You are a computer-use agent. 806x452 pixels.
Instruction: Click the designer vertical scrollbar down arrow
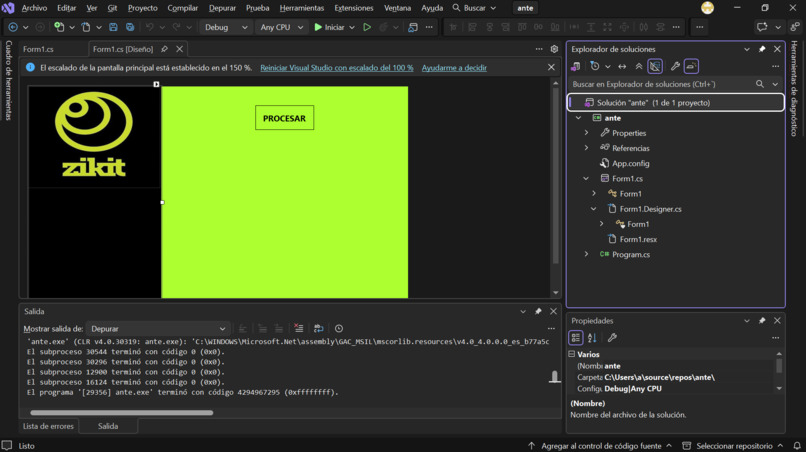(556, 293)
